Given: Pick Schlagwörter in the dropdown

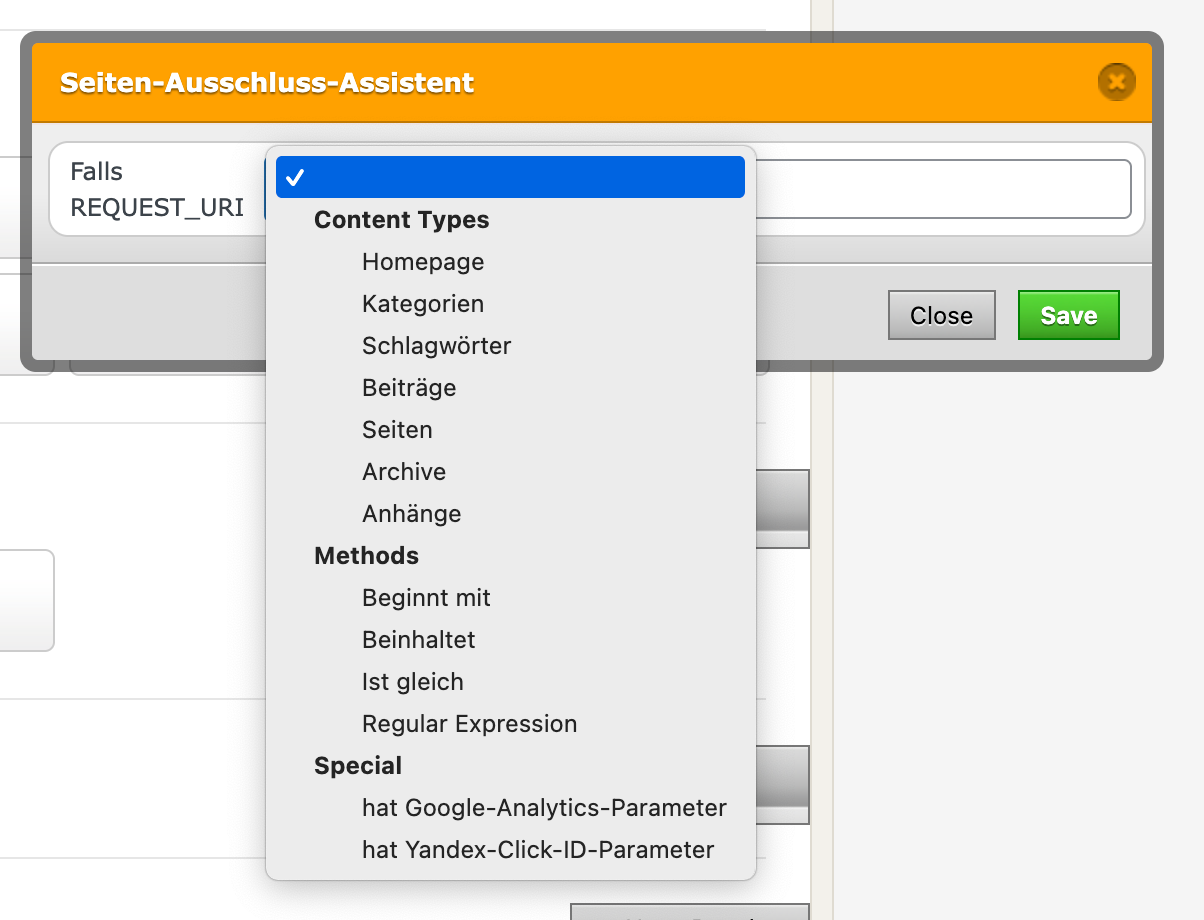Looking at the screenshot, I should click(436, 346).
